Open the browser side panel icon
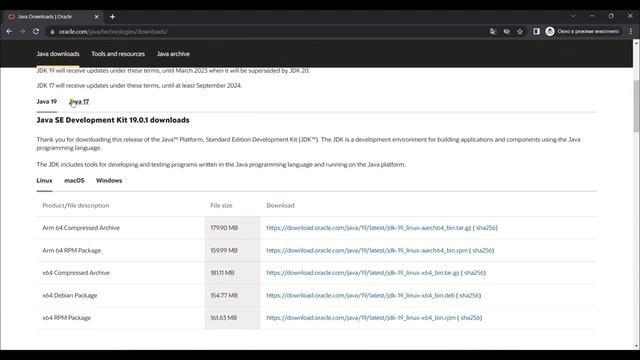 (x=536, y=31)
